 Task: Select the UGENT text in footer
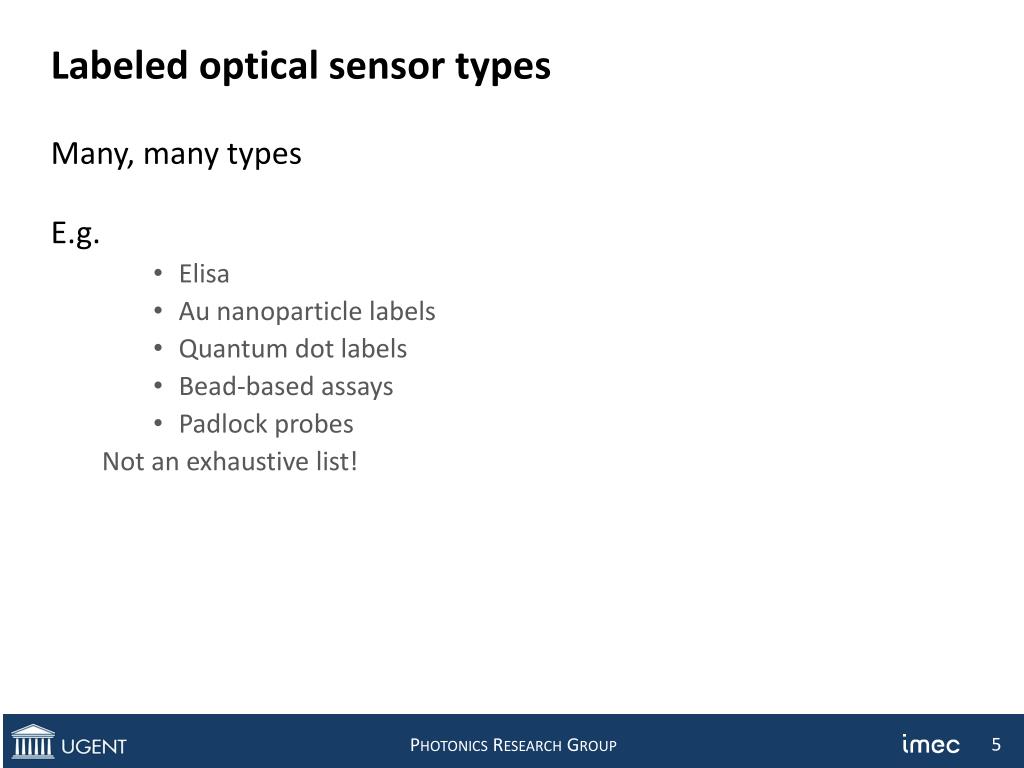coord(93,746)
